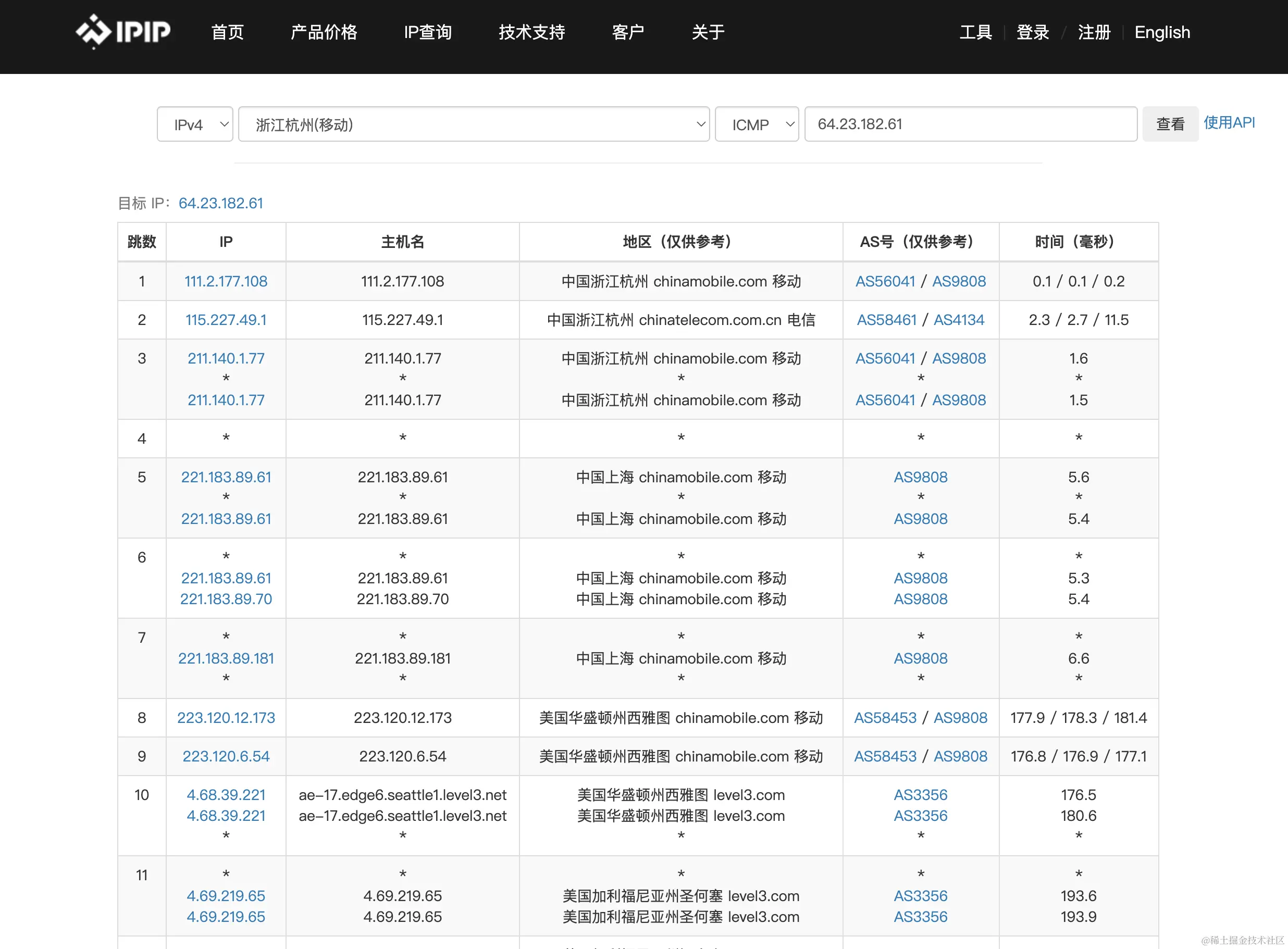Open AS56041 link in hop 1
This screenshot has width=1288, height=949.
(885, 281)
